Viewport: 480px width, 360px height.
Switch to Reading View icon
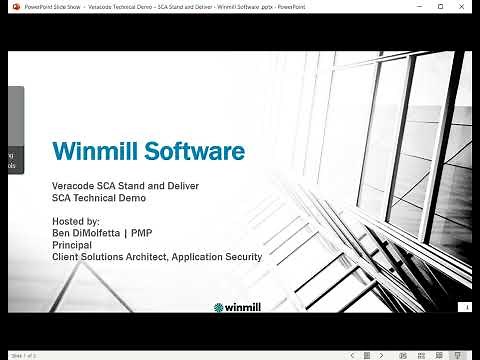click(439, 356)
